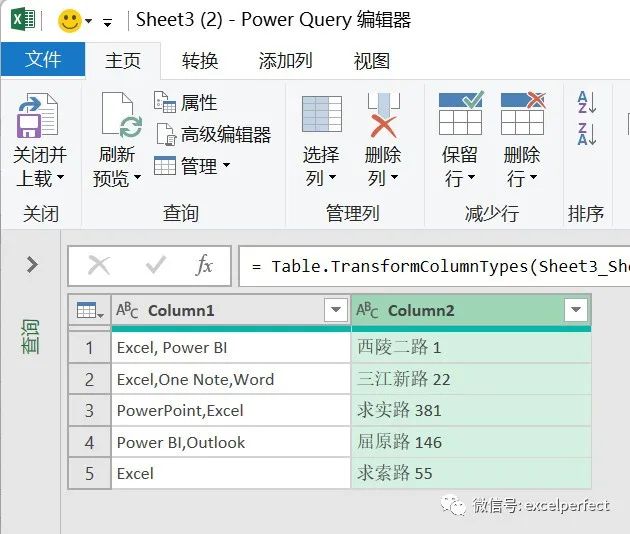Confirm the formula with the checkmark button
Screen dimensions: 630x534
tap(156, 265)
